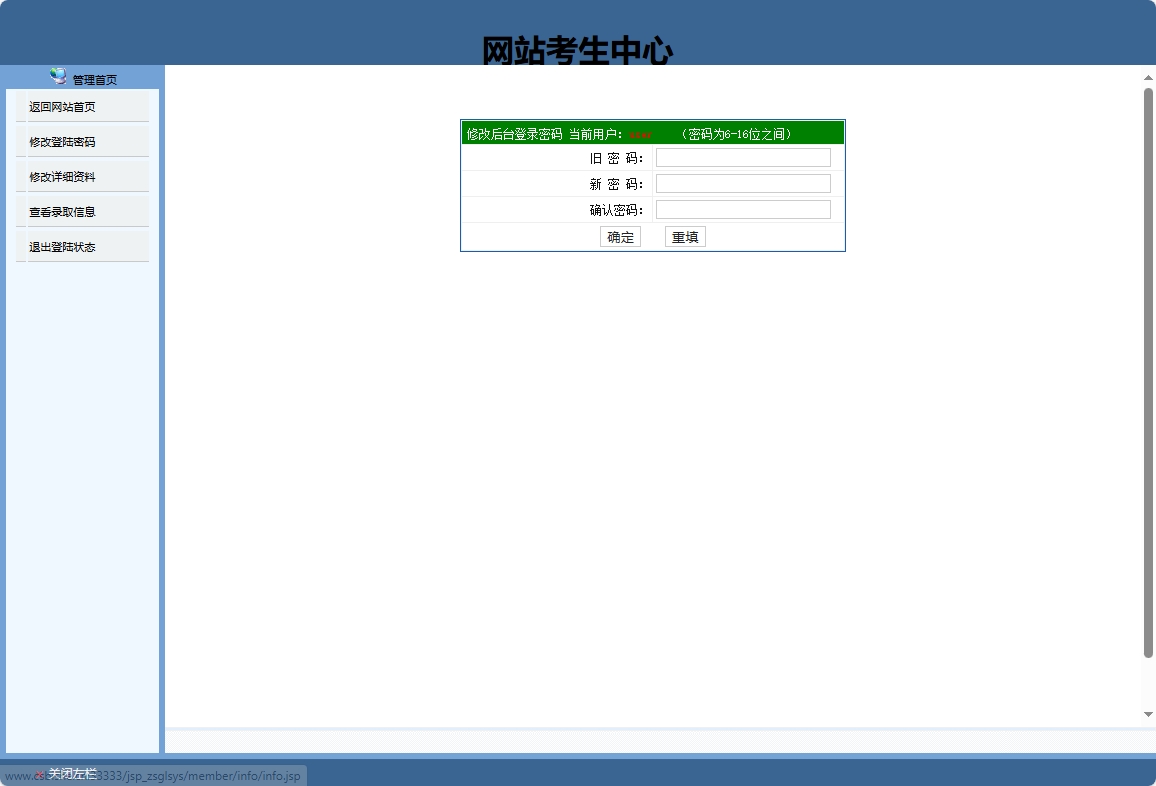The width and height of the screenshot is (1156, 786).
Task: Click inside the 旧密码 input field
Action: point(742,157)
